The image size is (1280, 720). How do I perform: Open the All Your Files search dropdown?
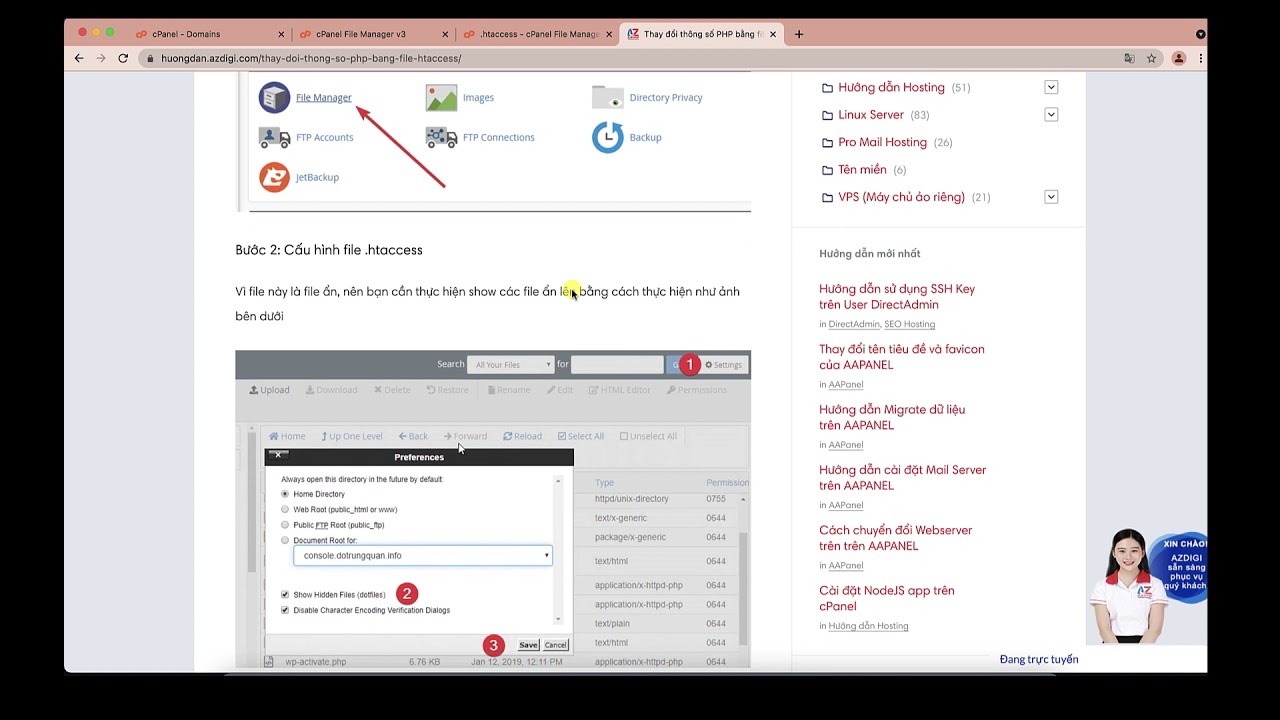pos(510,365)
